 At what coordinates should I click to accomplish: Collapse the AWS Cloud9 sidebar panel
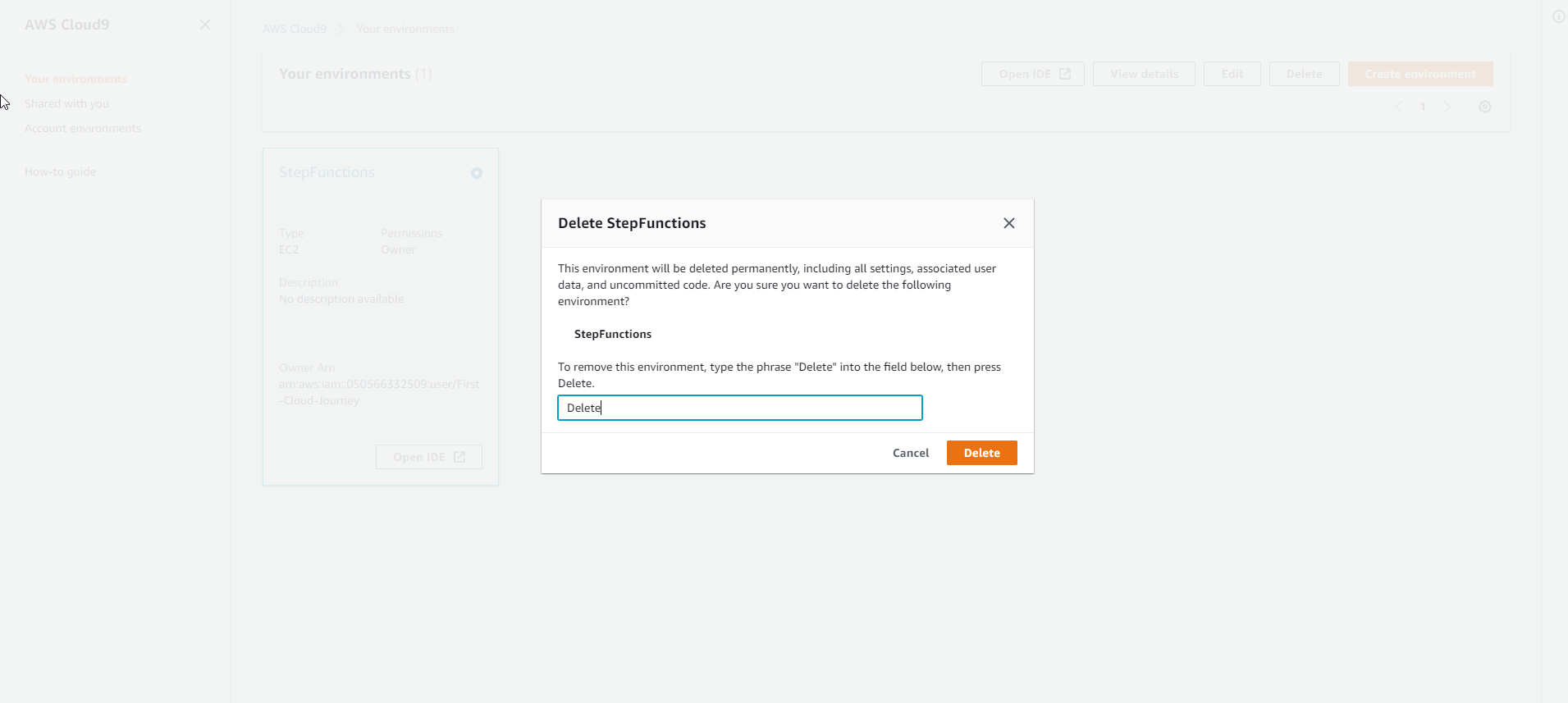(205, 25)
